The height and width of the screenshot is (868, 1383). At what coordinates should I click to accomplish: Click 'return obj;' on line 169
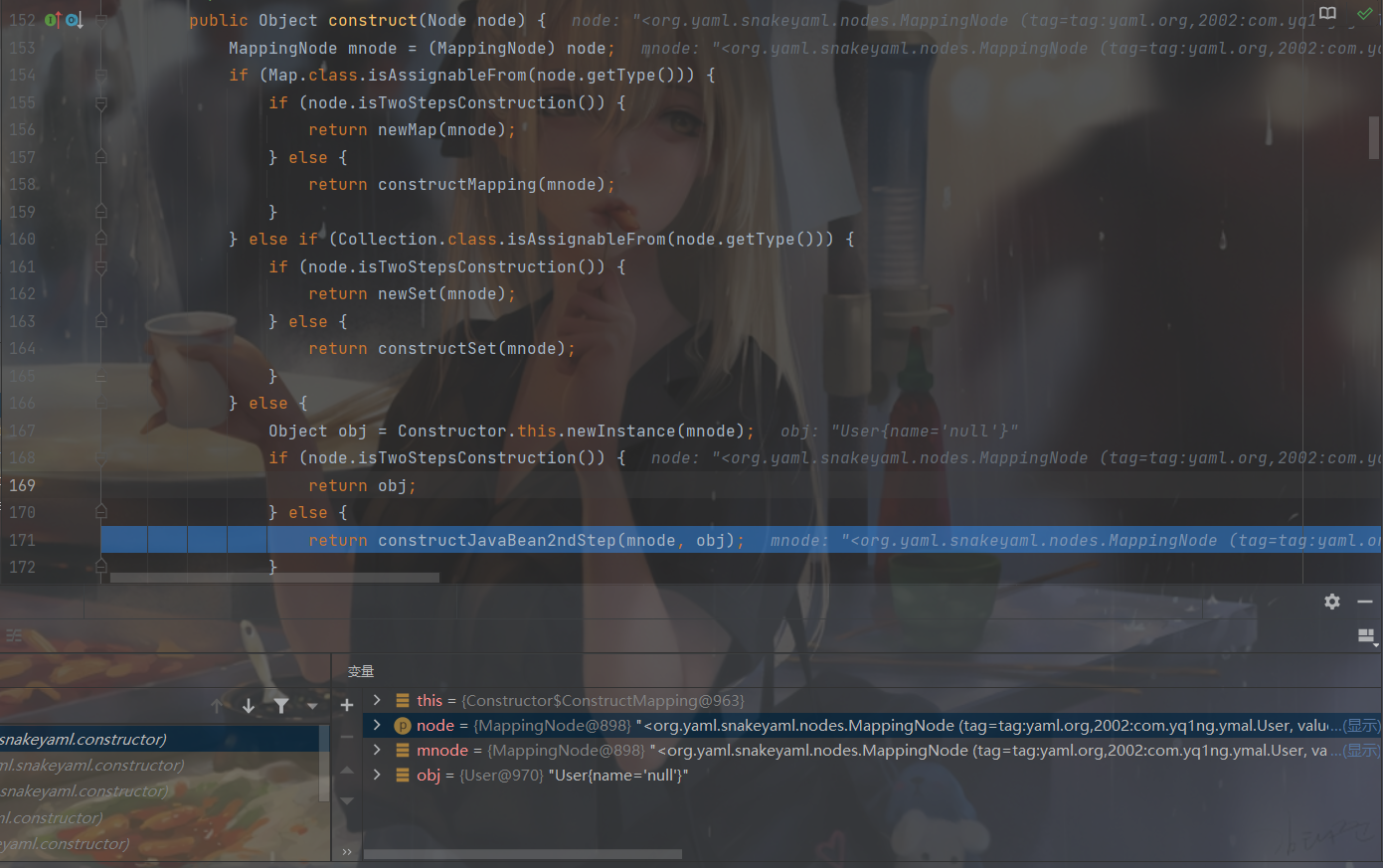[362, 485]
